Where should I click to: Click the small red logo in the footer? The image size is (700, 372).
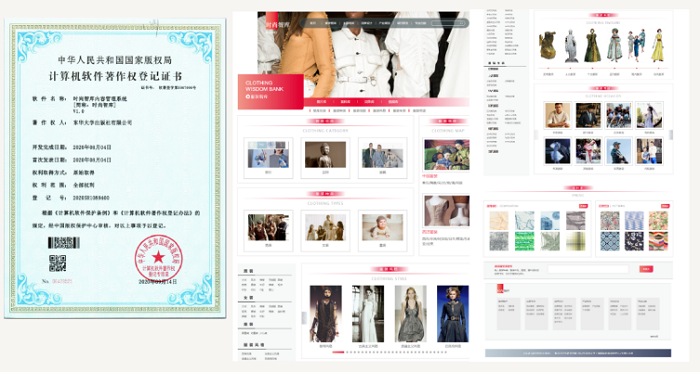(x=500, y=288)
